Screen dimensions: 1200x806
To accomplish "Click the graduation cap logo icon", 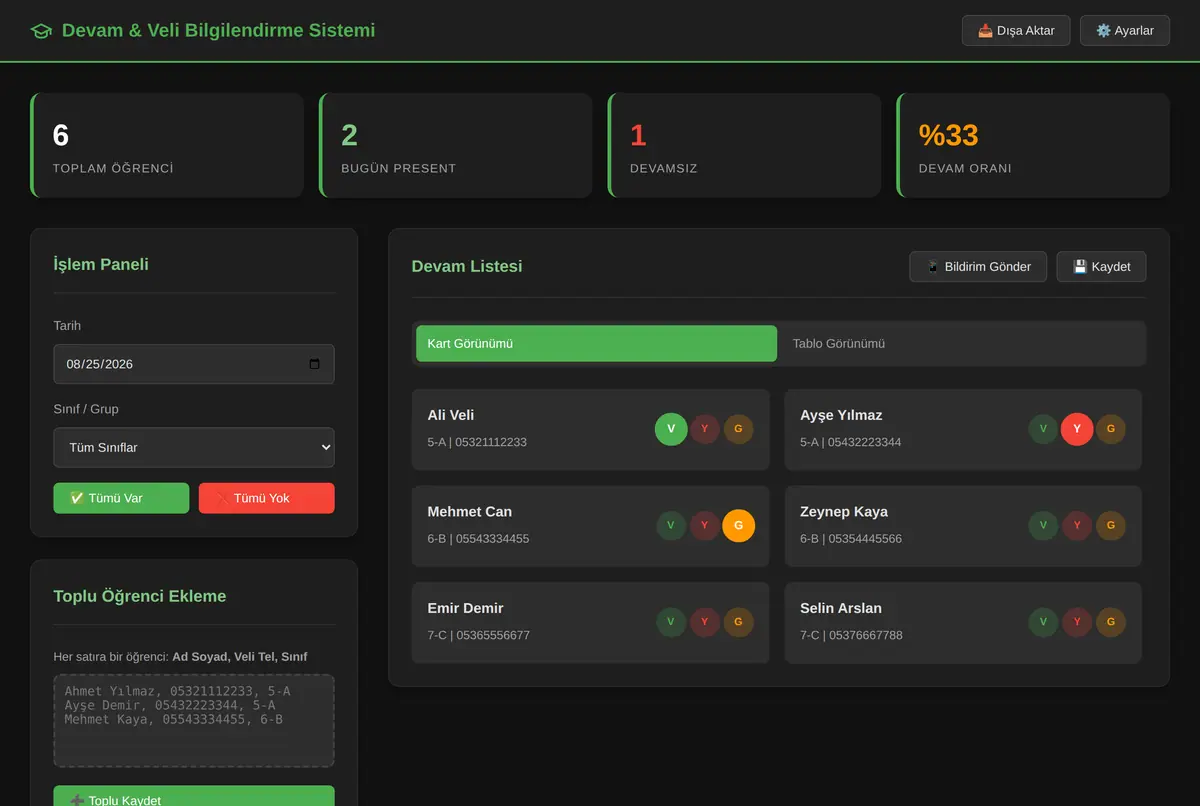I will (x=41, y=31).
